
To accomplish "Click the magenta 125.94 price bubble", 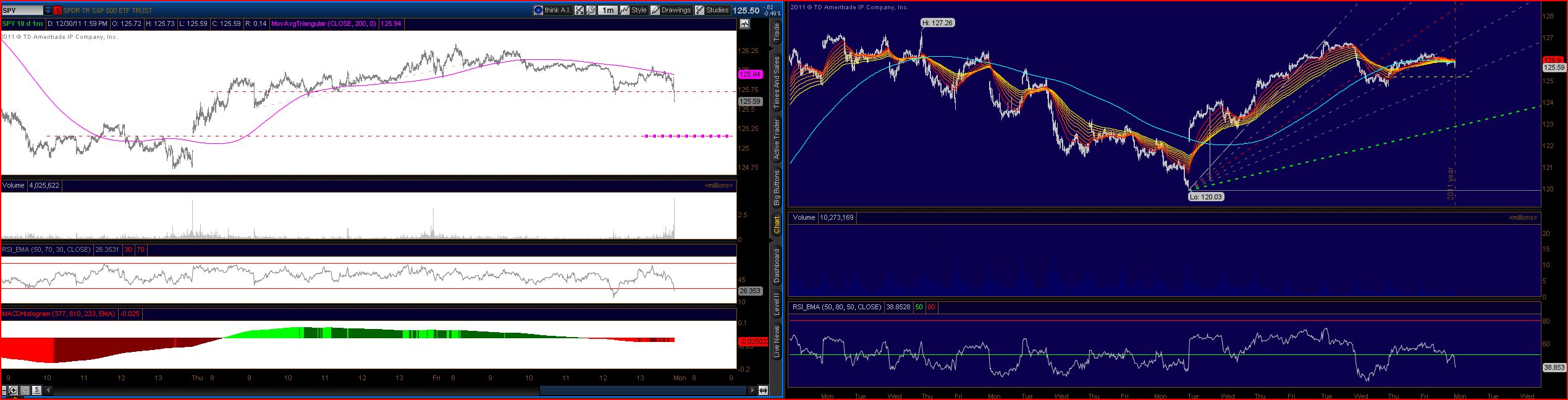I will 750,74.
